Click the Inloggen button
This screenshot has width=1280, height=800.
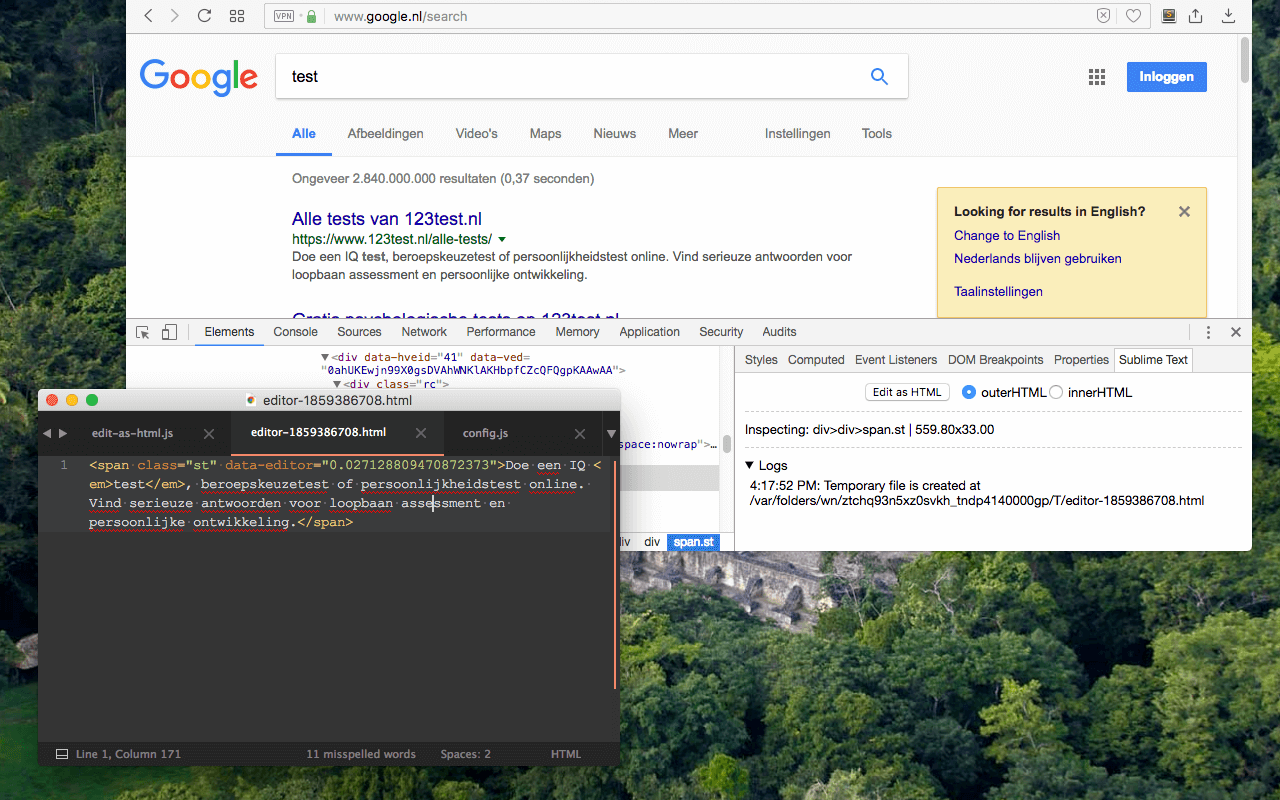pos(1166,77)
